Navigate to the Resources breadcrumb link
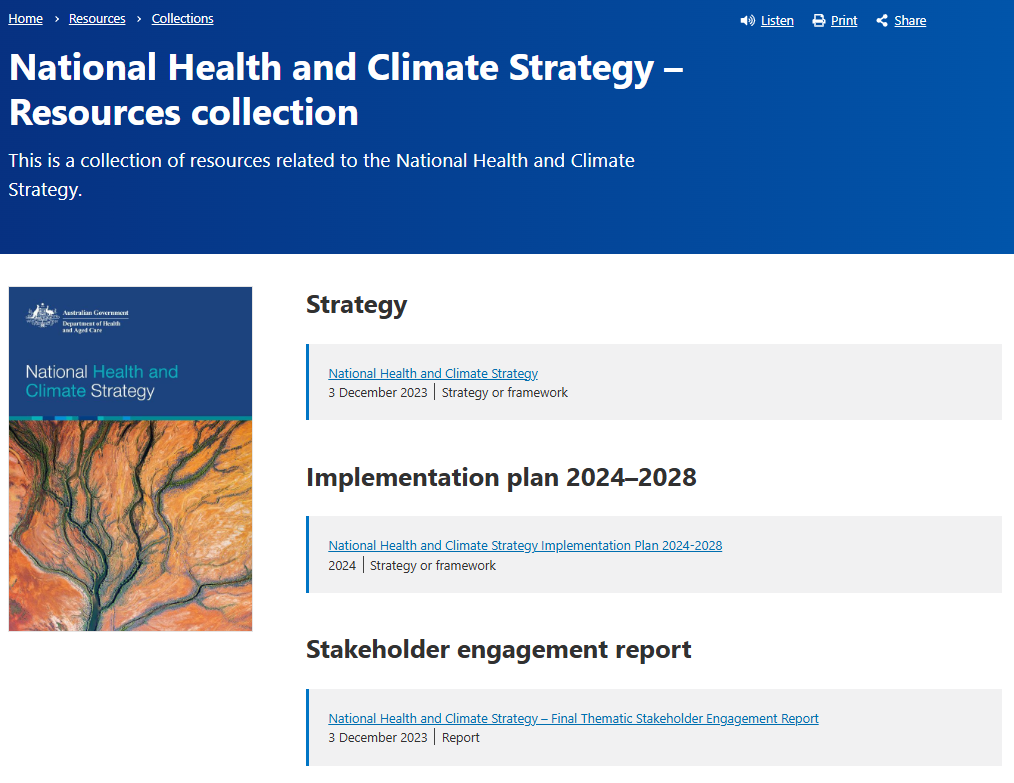This screenshot has height=783, width=1014. (96, 17)
